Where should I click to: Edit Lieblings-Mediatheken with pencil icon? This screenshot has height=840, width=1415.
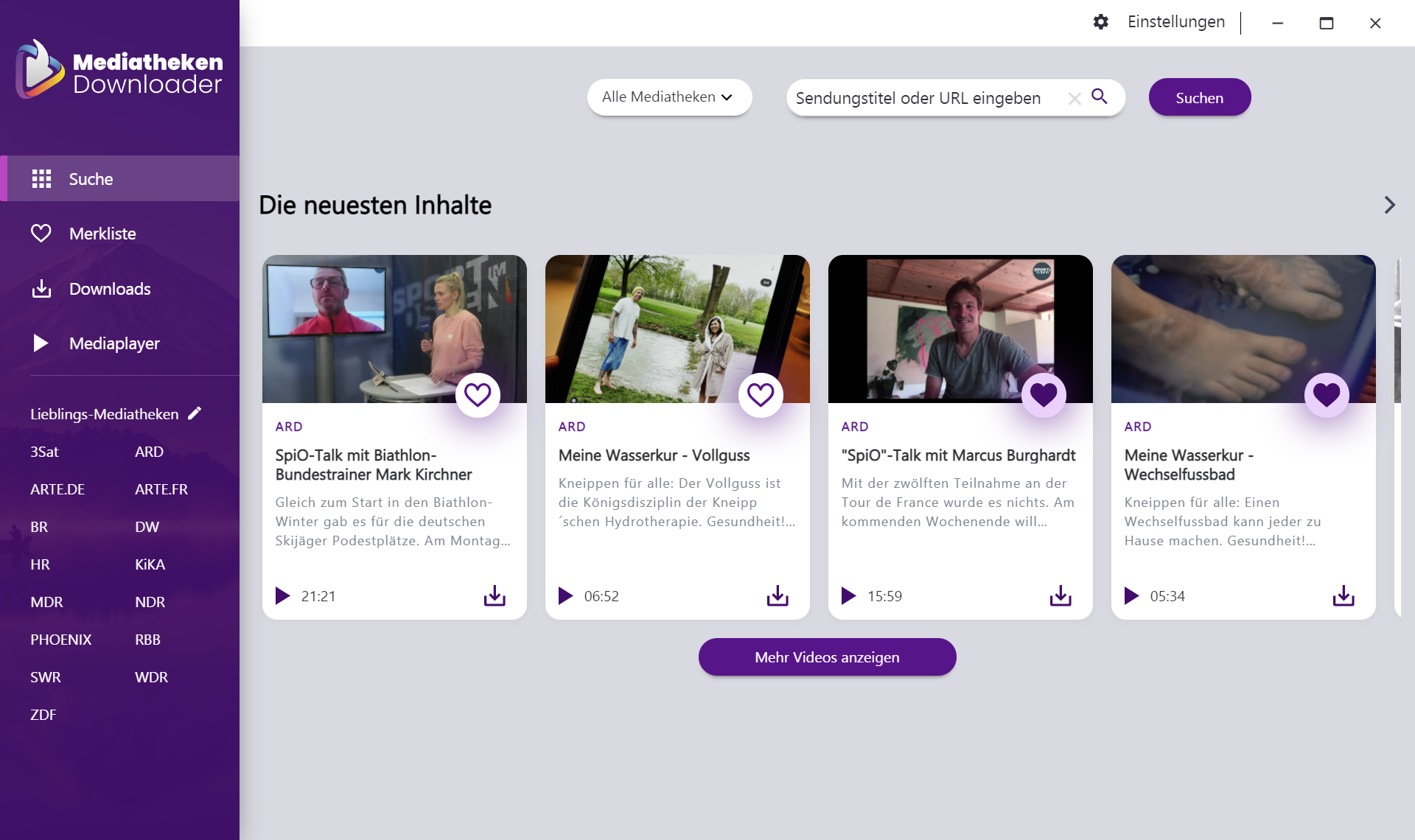pyautogui.click(x=195, y=413)
